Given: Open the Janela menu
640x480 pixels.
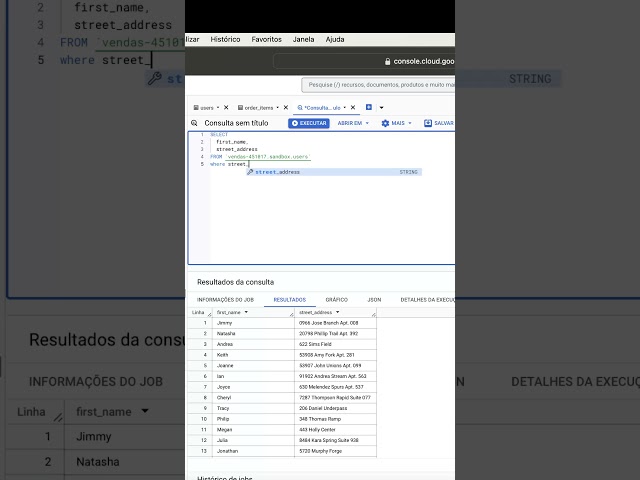Looking at the screenshot, I should (303, 40).
